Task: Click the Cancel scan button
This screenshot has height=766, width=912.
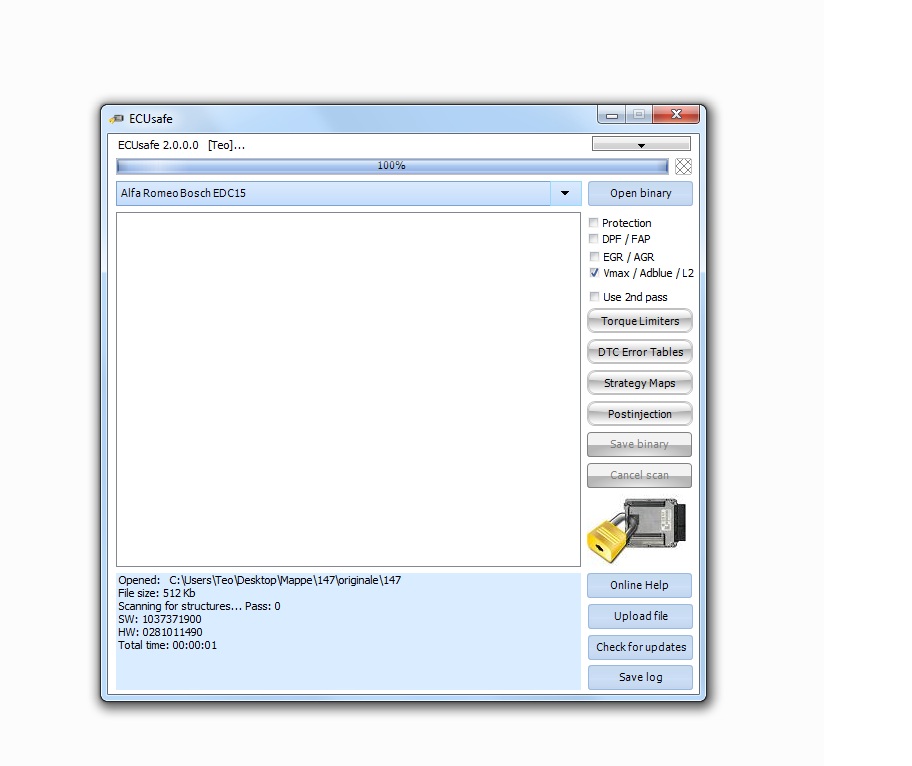Action: click(639, 475)
